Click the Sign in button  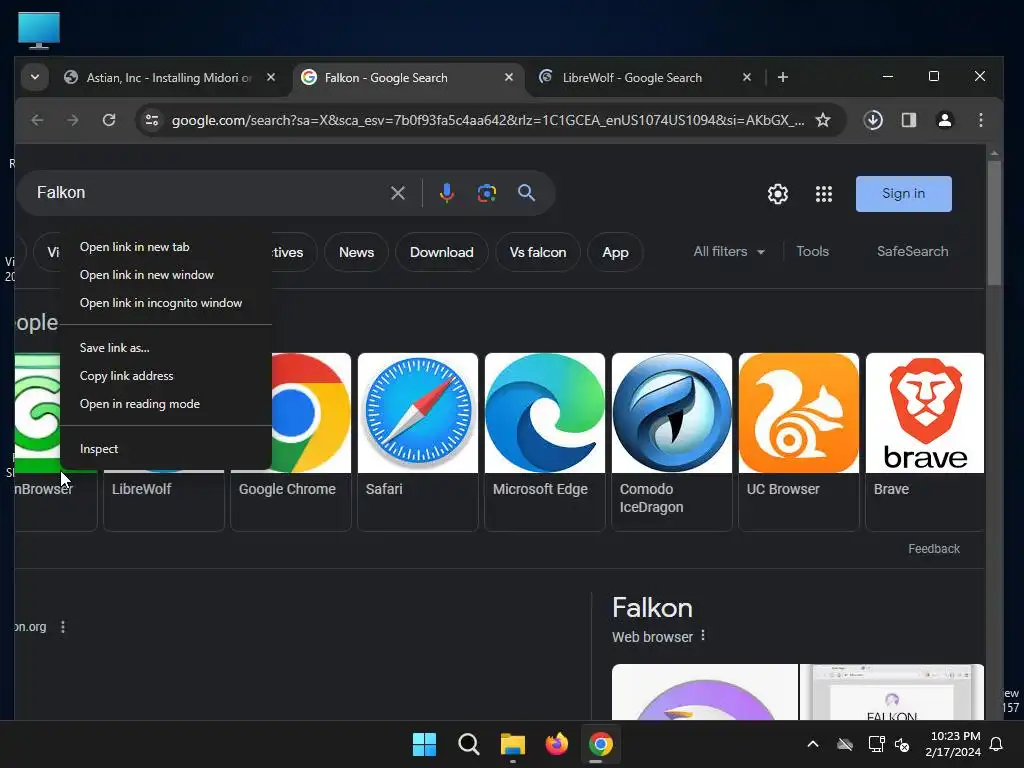903,194
